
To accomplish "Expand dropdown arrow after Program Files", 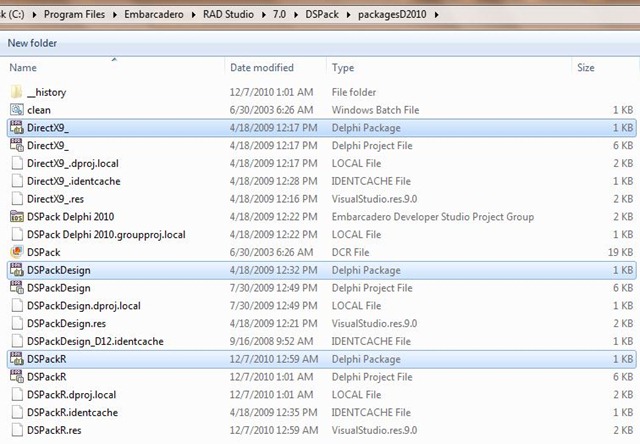I will click(115, 15).
